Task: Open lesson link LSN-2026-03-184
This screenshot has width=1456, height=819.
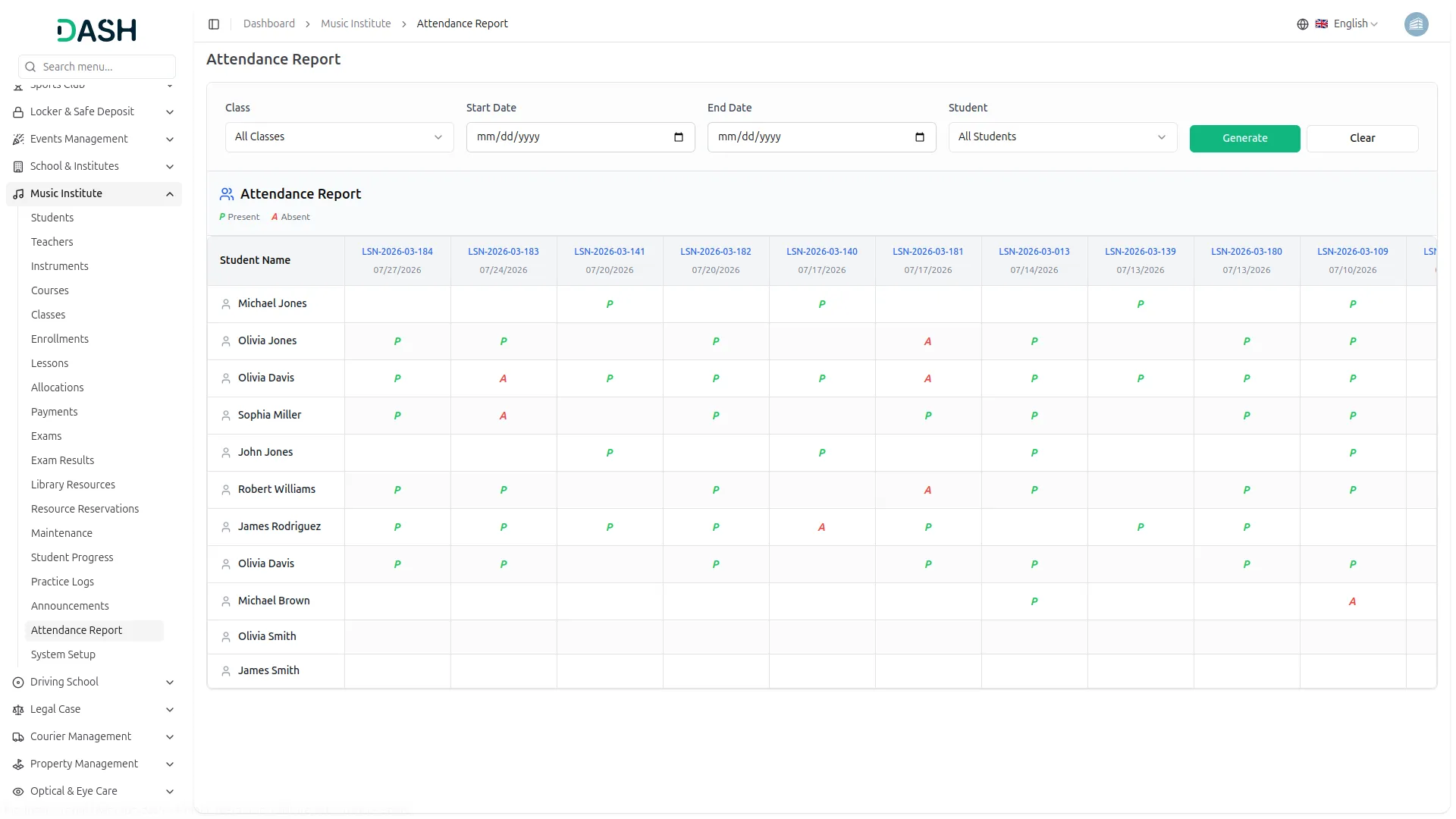Action: tap(397, 252)
